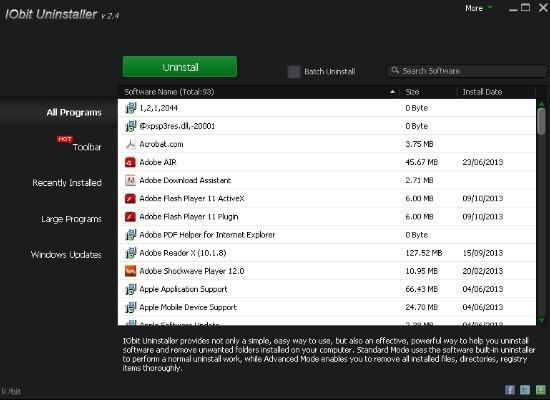Select Adobe PDF Helper for Internet Explorer
Screen dimensions: 550x400
(207, 235)
